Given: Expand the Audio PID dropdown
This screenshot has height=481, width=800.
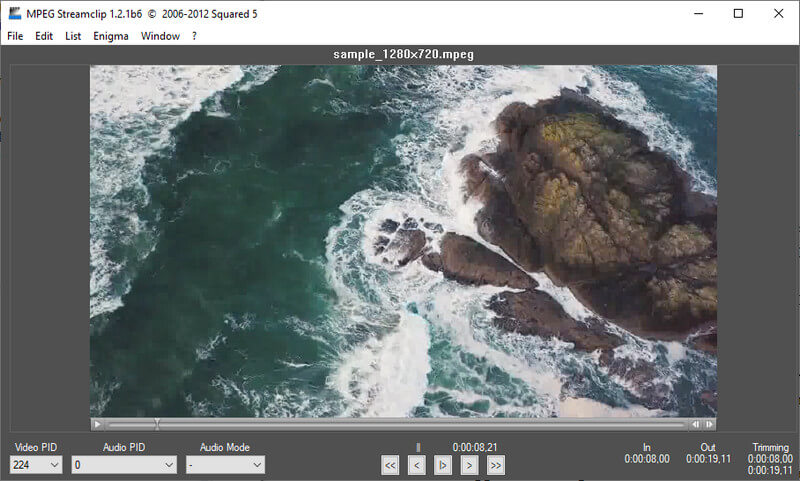Looking at the screenshot, I should 124,465.
